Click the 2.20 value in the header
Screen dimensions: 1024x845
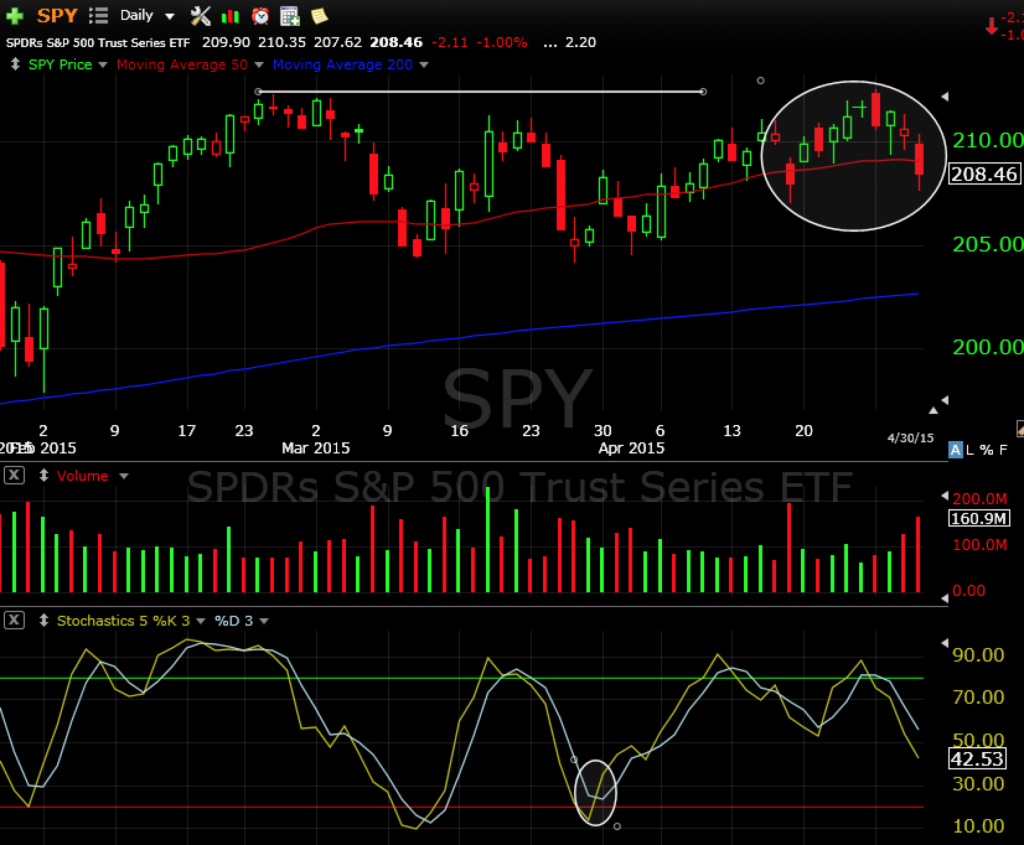[x=581, y=42]
